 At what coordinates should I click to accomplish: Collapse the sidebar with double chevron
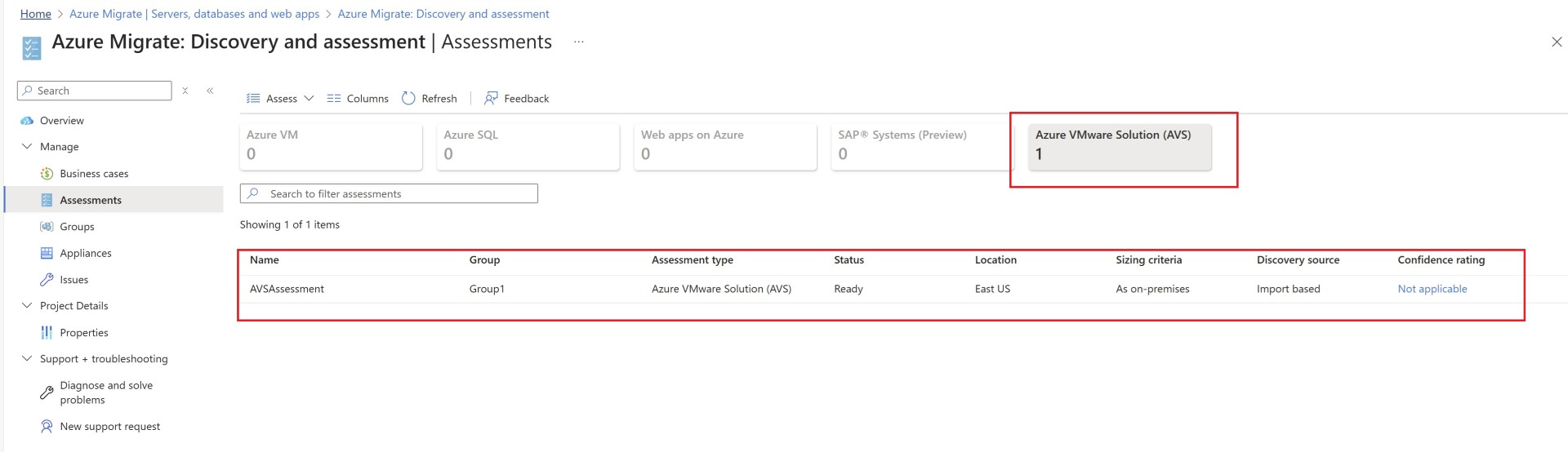click(x=210, y=91)
